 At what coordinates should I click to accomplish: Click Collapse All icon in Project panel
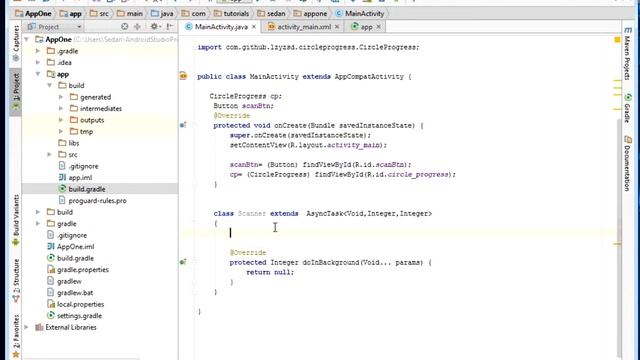point(137,27)
